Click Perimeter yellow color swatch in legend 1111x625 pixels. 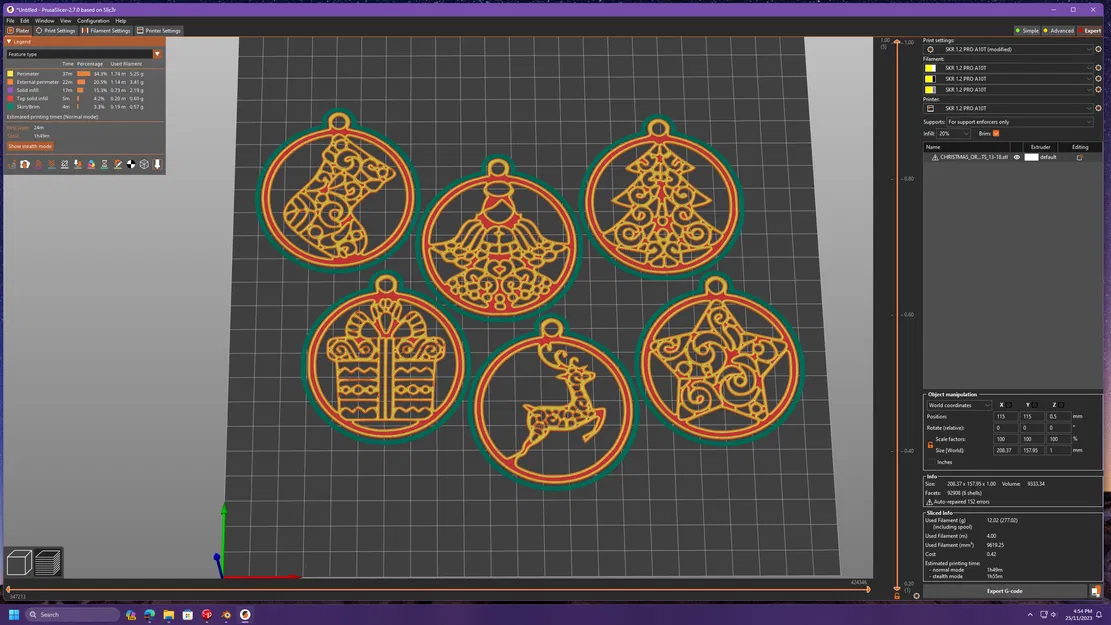coord(10,74)
